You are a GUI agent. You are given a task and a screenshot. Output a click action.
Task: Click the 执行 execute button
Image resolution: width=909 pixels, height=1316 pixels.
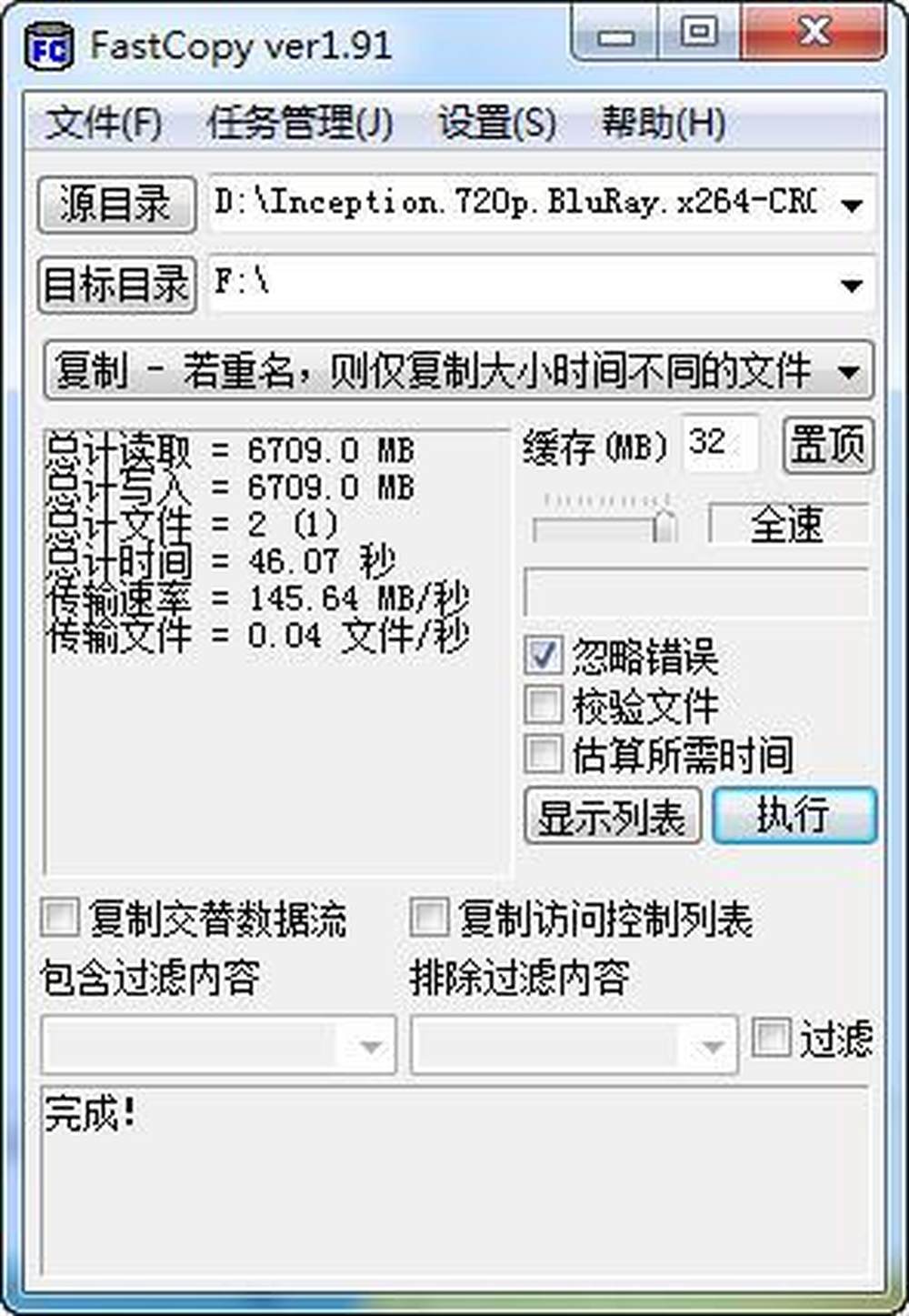click(x=794, y=814)
